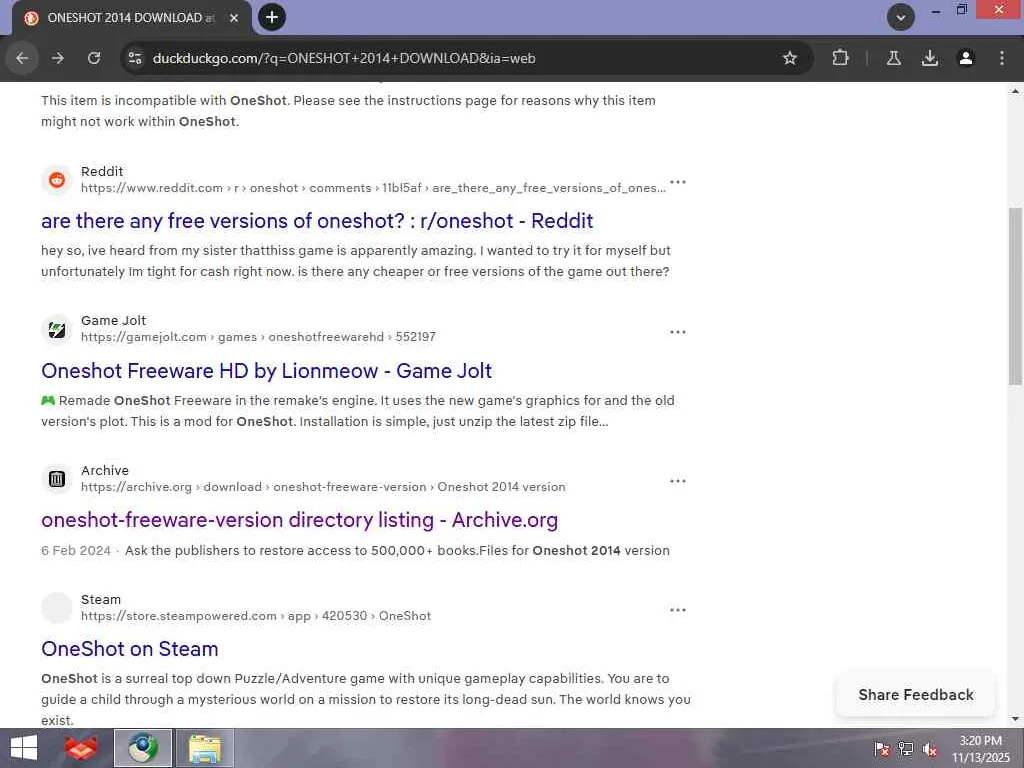The width and height of the screenshot is (1024, 768).
Task: Open more options for Game Jolt result
Action: pos(678,332)
